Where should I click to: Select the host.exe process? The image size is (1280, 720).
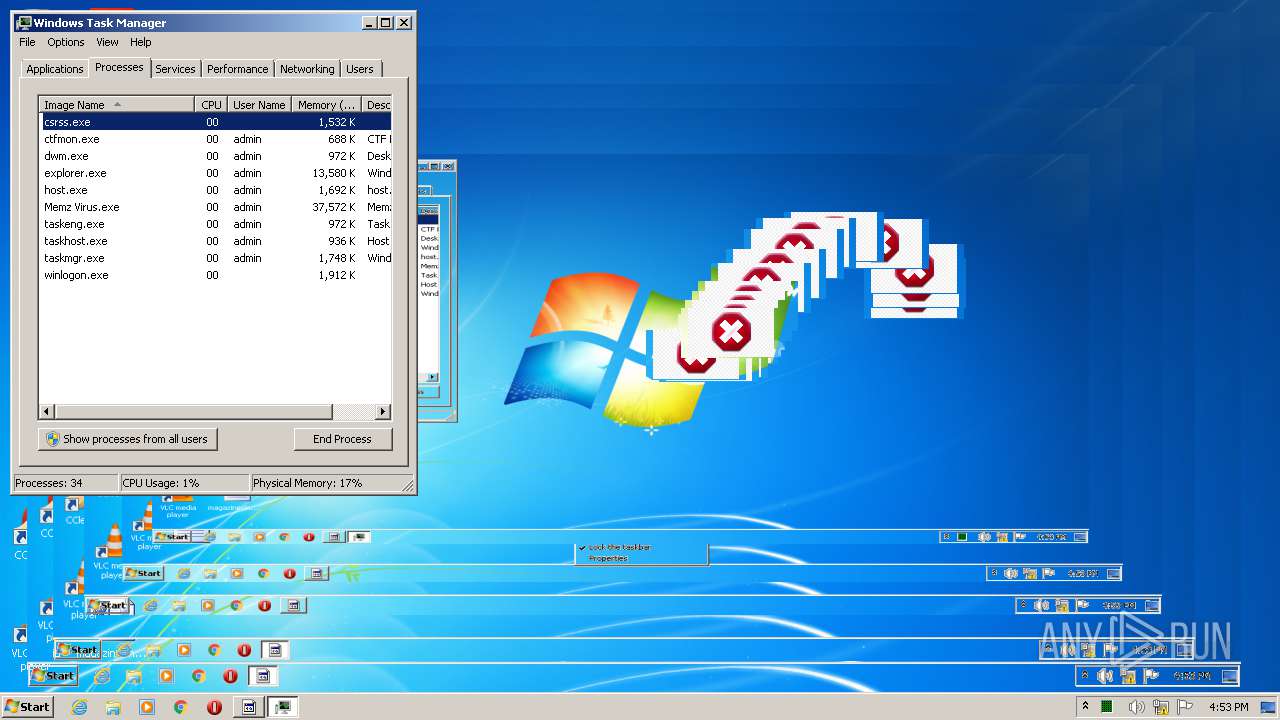point(215,190)
